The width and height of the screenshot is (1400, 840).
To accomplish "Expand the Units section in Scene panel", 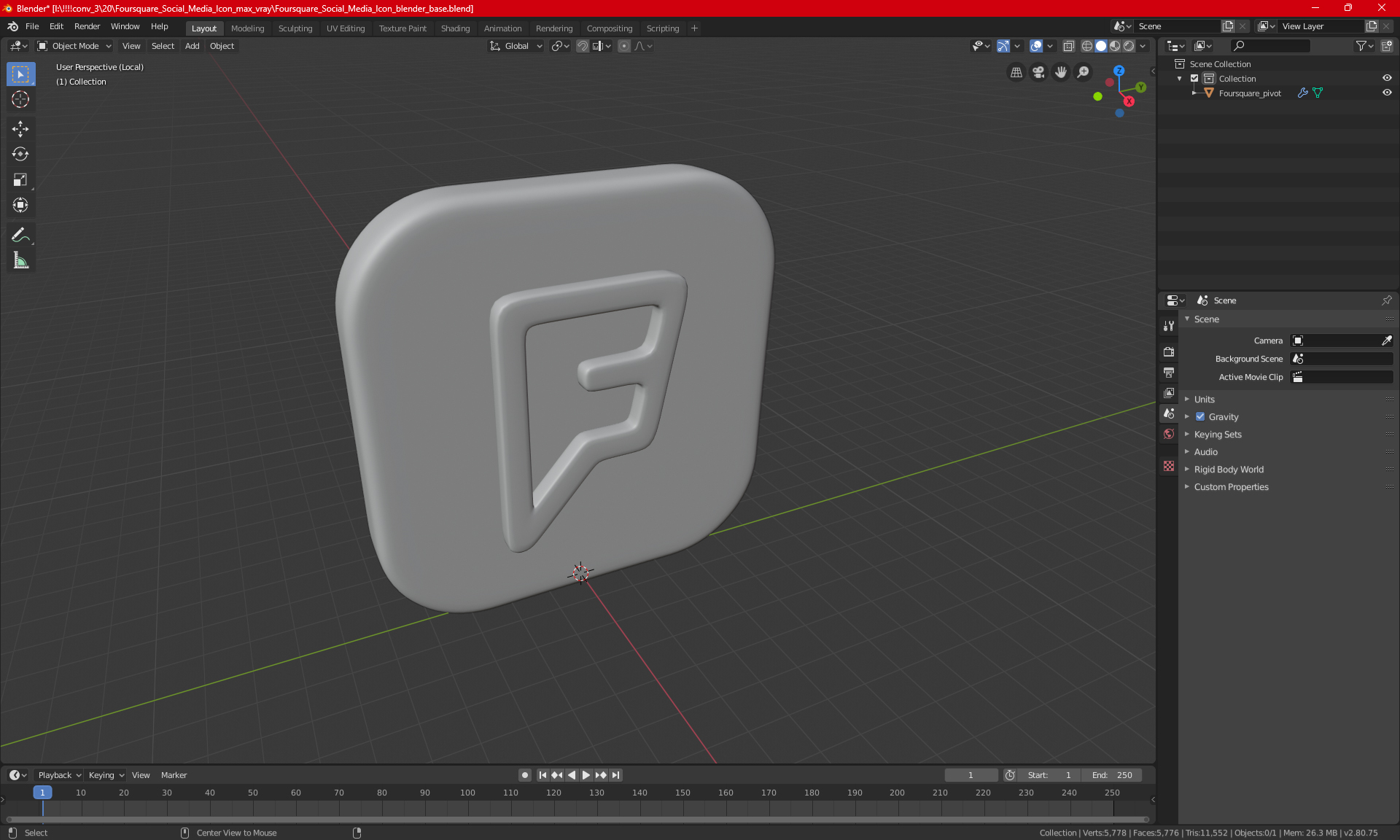I will (1204, 398).
